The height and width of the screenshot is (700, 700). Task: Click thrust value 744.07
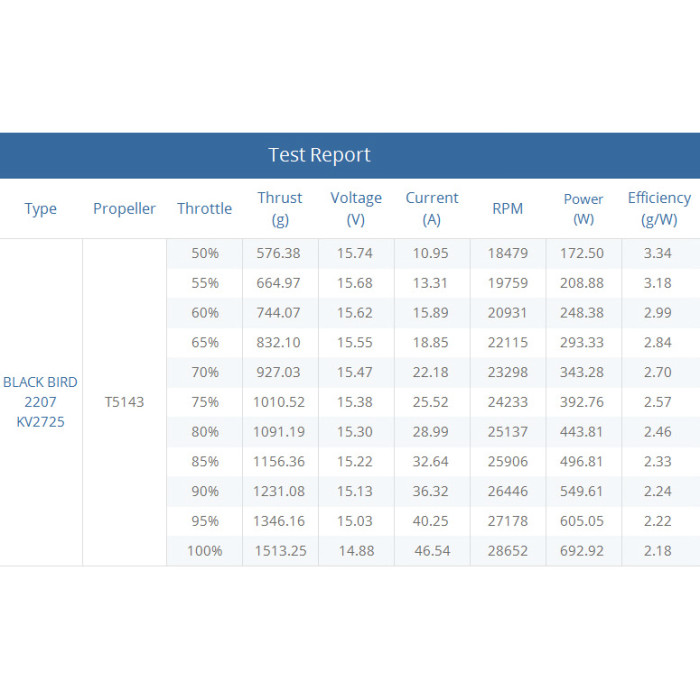[278, 312]
